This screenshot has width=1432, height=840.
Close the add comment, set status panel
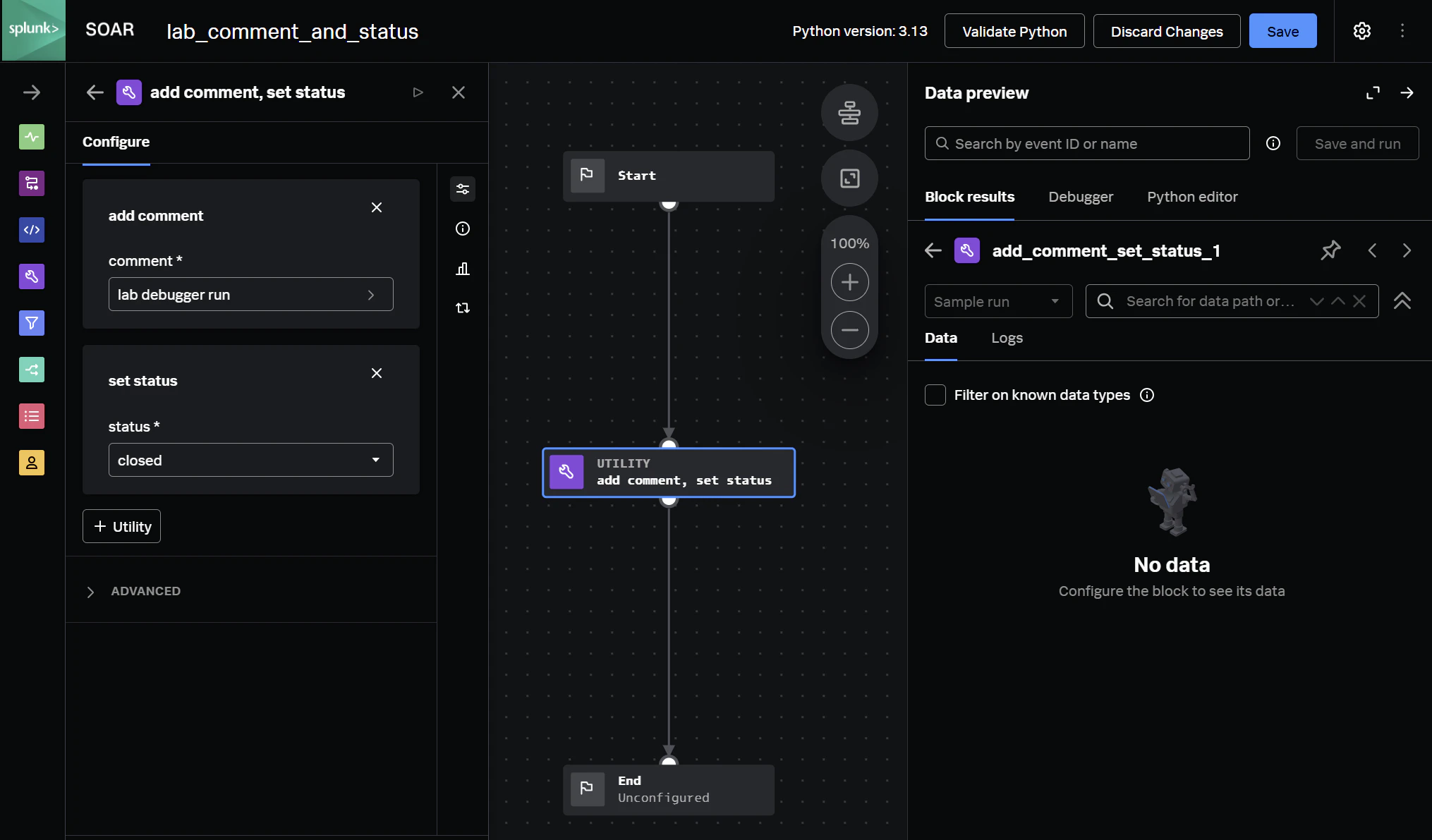click(x=459, y=92)
